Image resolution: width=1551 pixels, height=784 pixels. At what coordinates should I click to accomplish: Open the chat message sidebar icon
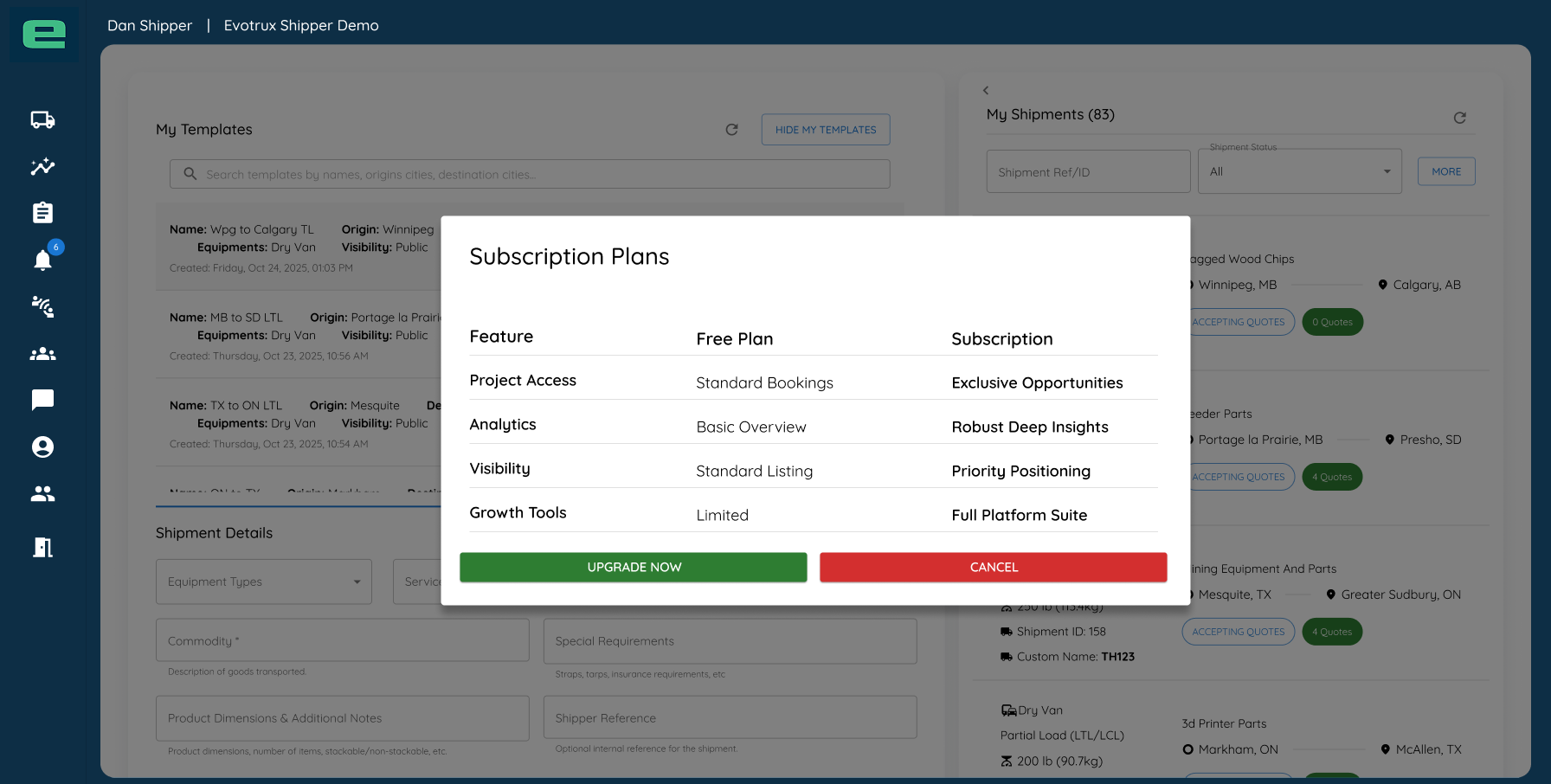point(42,400)
